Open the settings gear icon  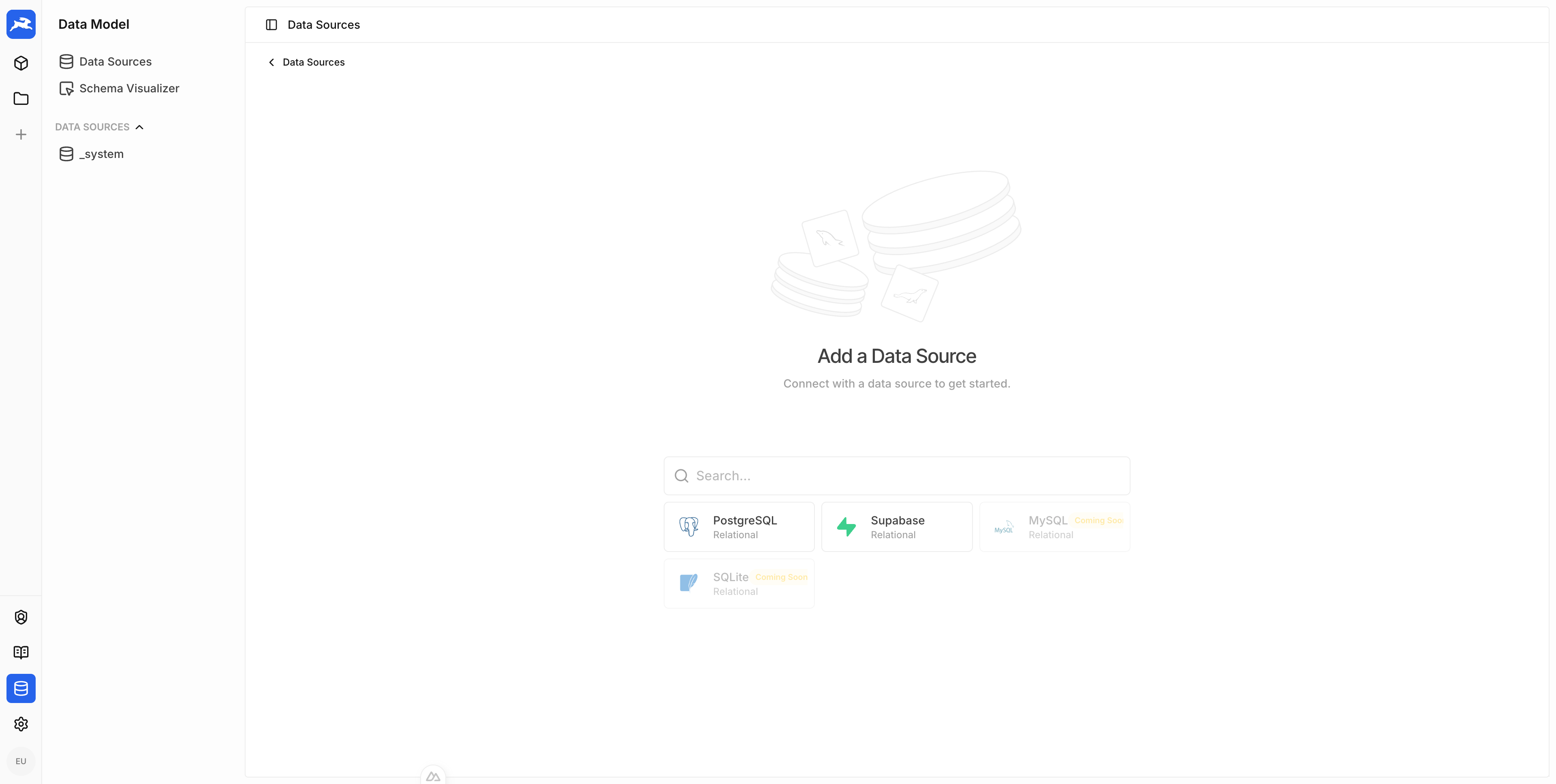[x=21, y=724]
